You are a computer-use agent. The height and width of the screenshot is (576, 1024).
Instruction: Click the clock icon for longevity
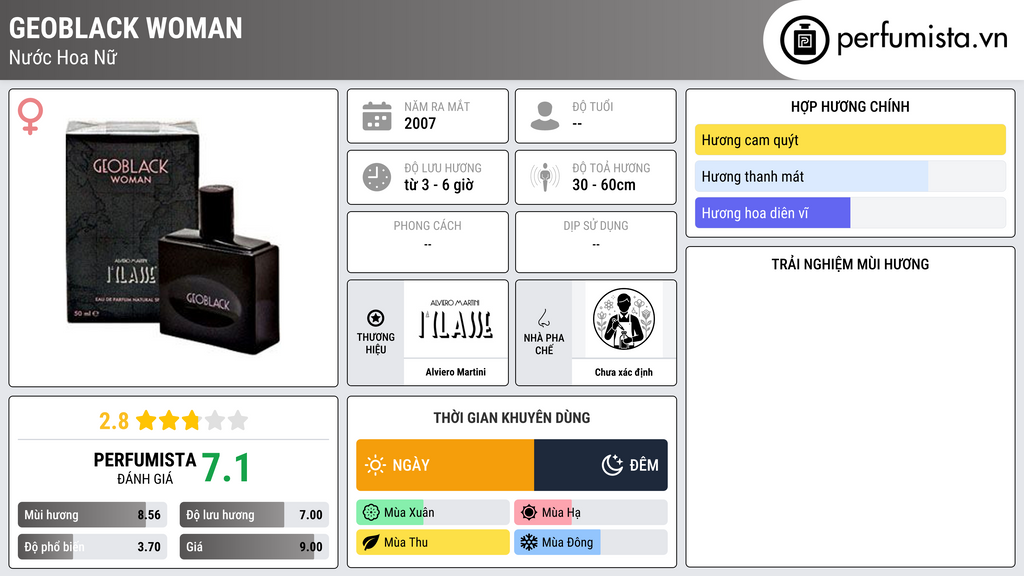point(377,177)
